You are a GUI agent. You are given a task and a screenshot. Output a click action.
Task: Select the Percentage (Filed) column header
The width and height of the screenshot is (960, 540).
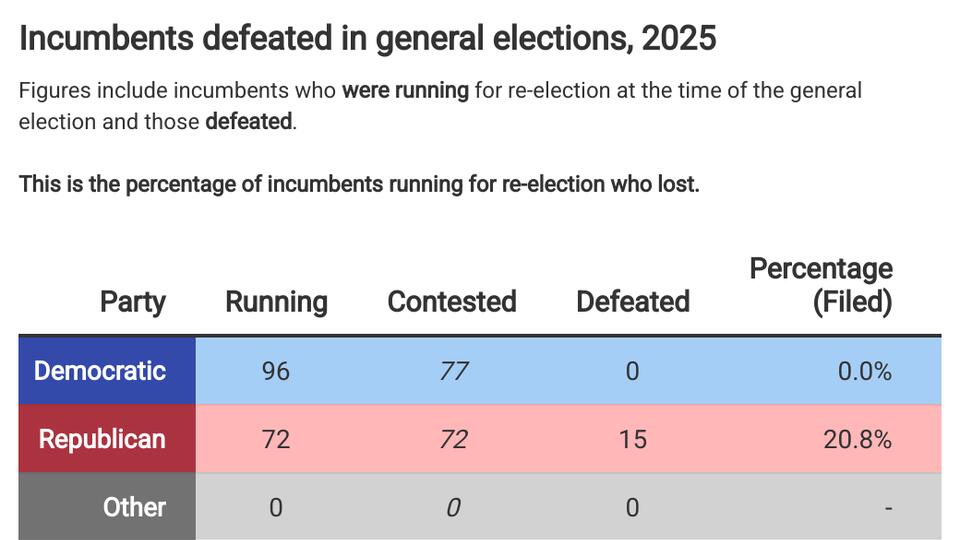(x=821, y=285)
